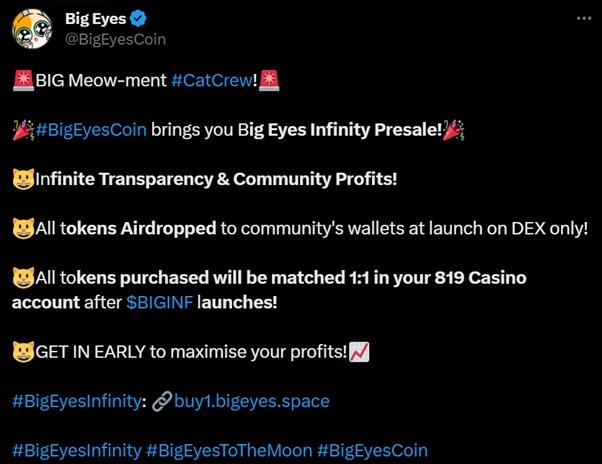Click the rising chart emoji after profits
The image size is (602, 464).
click(358, 351)
